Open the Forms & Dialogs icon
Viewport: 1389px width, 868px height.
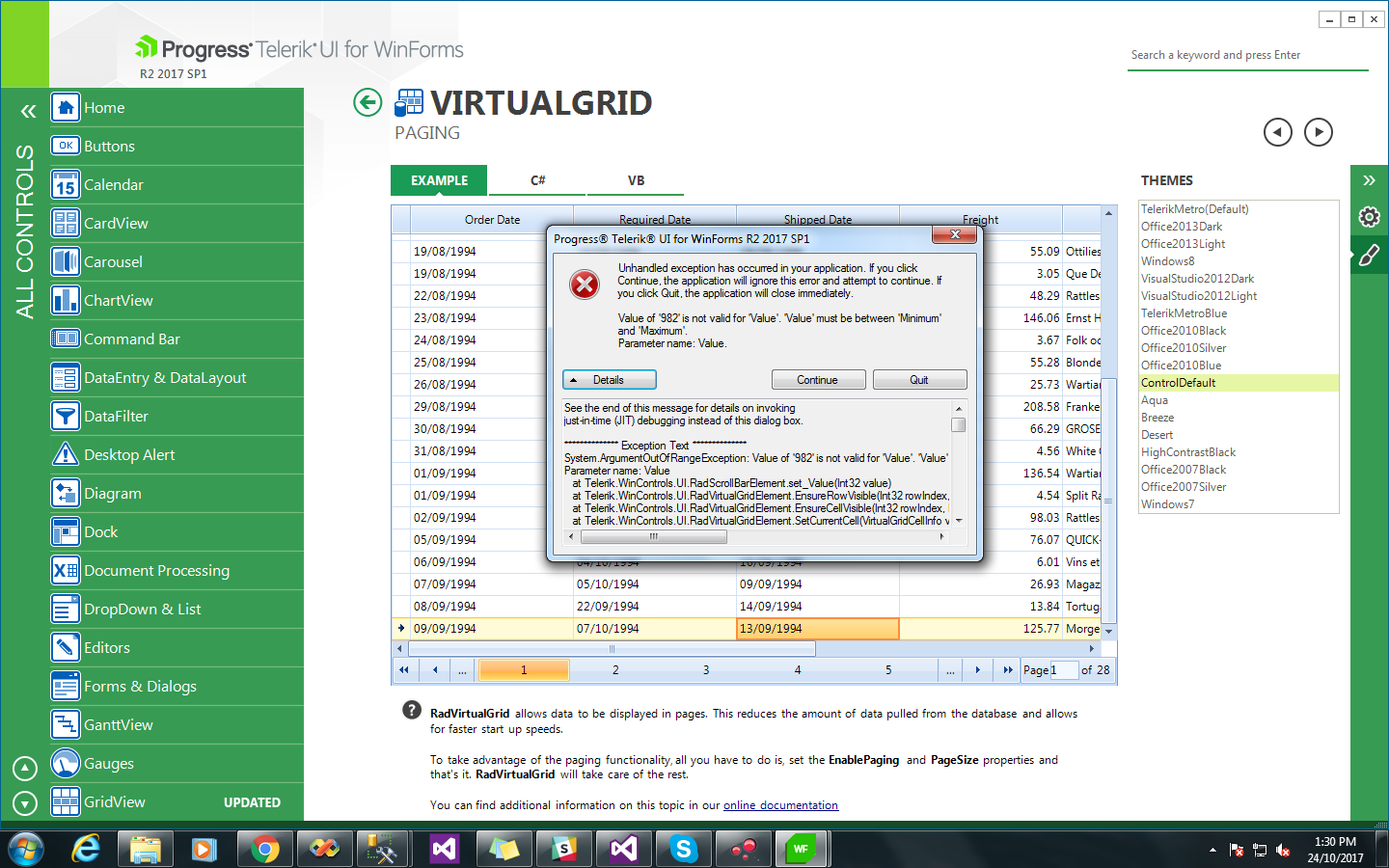tap(66, 686)
